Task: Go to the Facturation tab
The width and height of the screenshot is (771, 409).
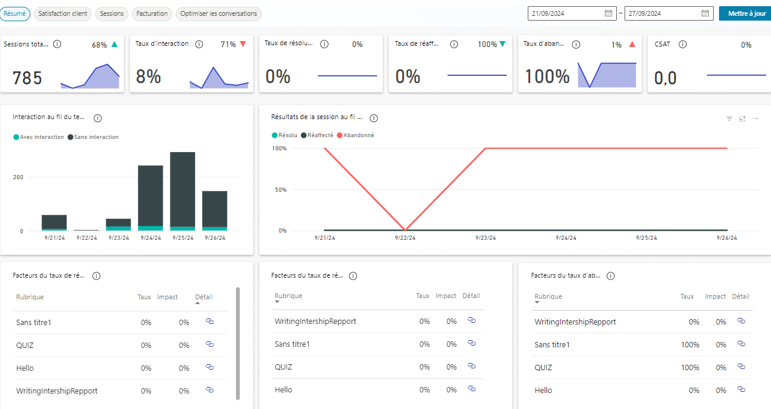Action: (152, 14)
